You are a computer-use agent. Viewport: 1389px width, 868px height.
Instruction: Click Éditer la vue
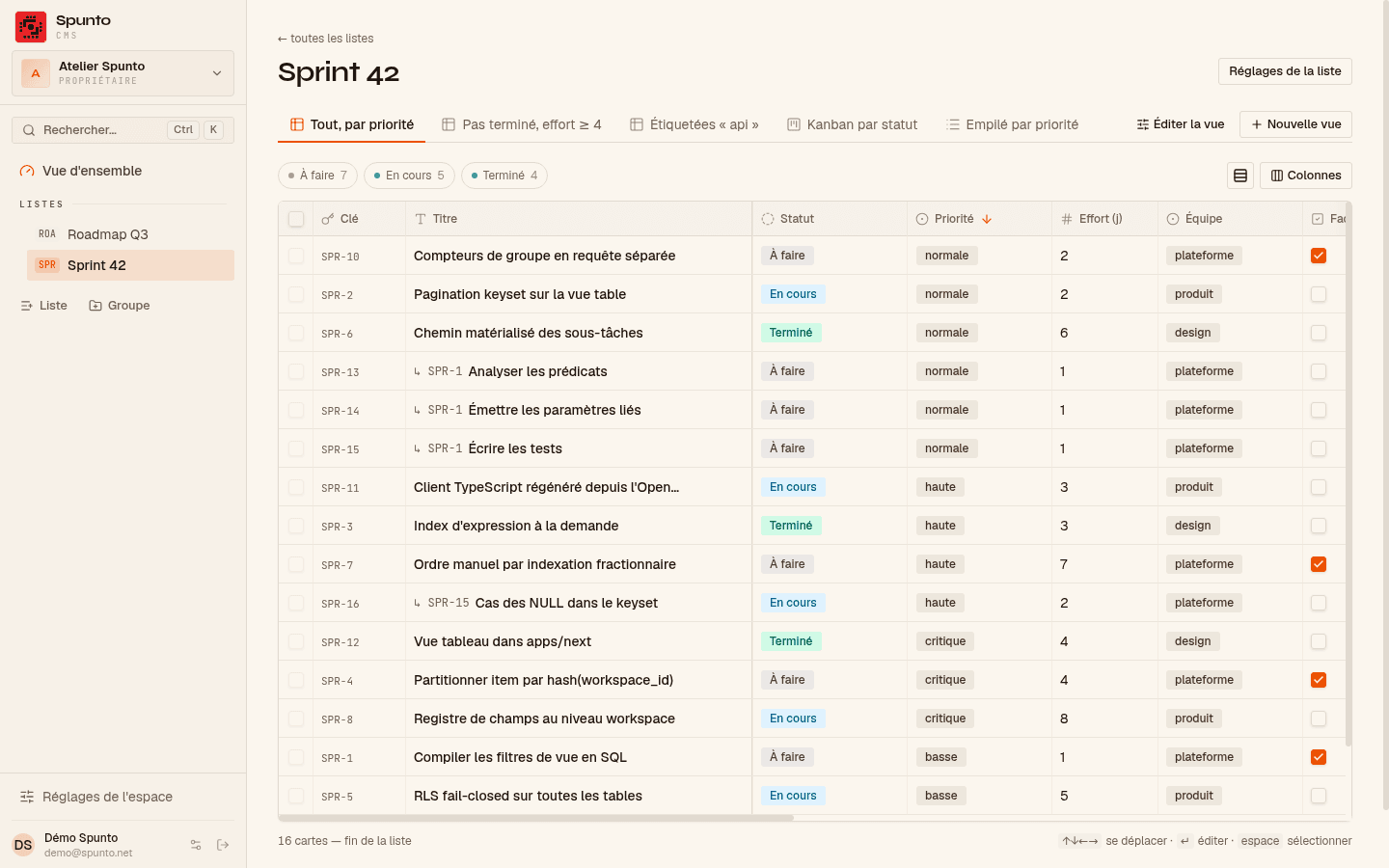pos(1181,124)
